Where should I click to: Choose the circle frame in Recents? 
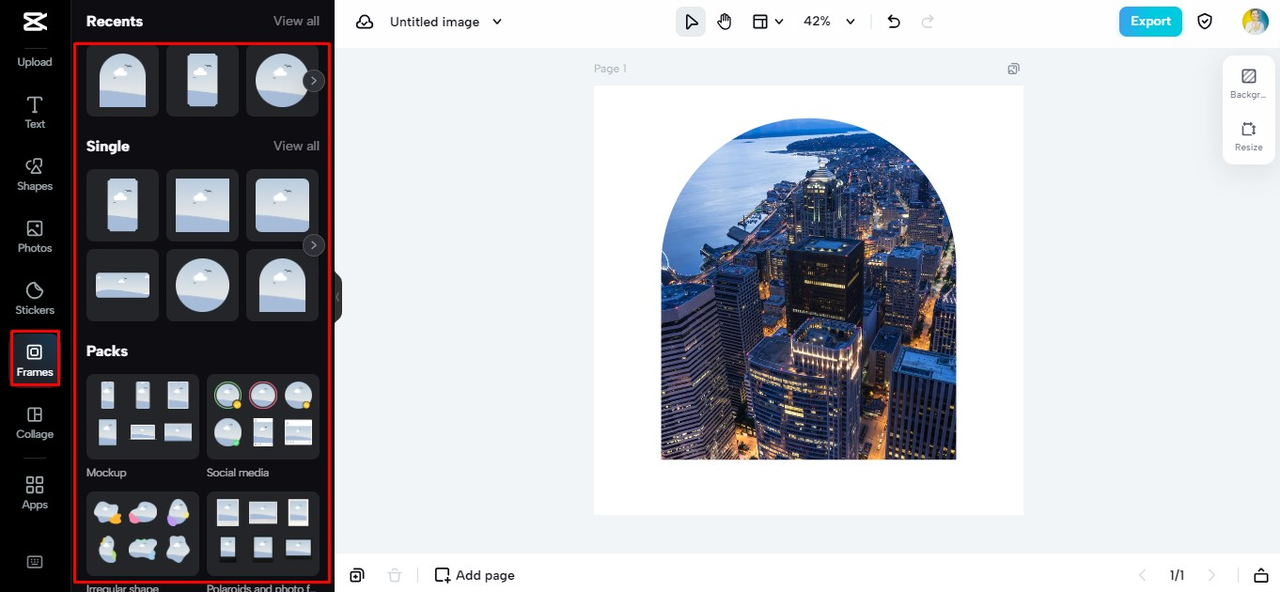pos(282,81)
